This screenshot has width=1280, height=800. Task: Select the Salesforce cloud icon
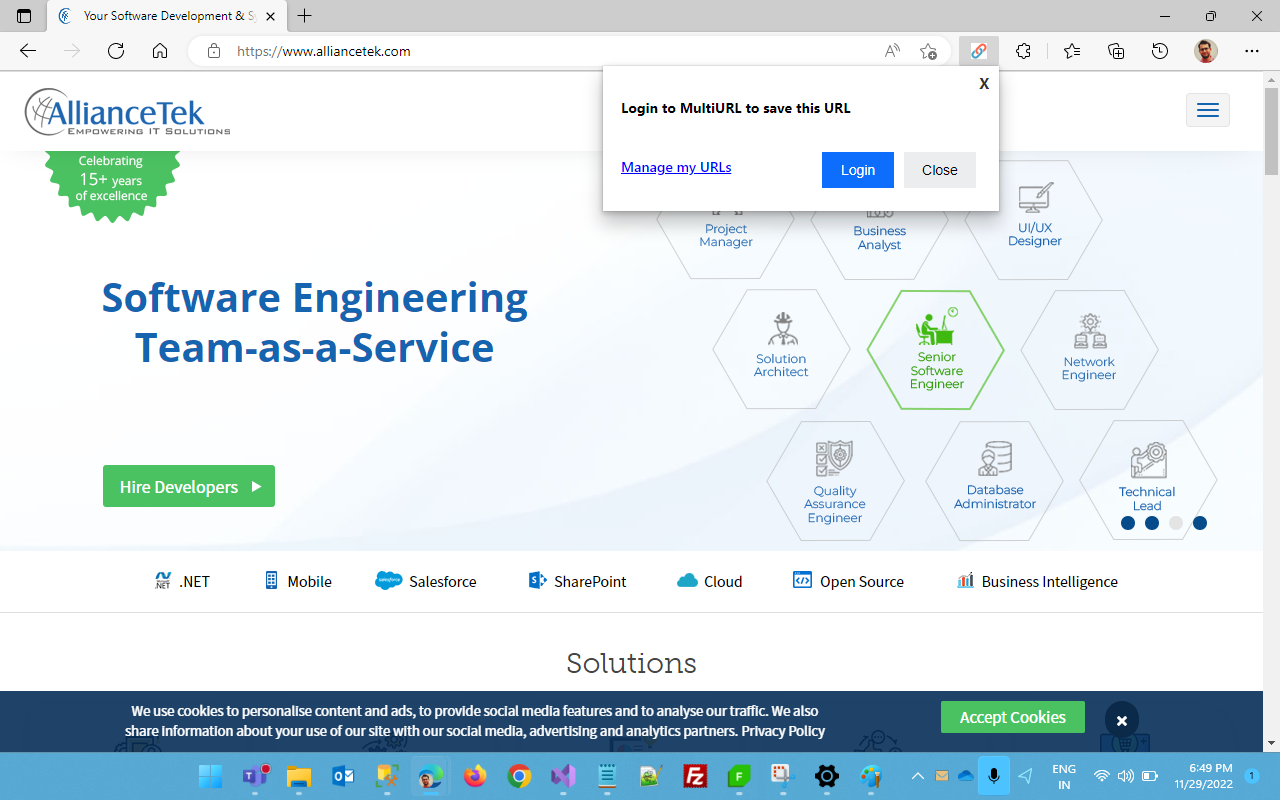coord(390,580)
